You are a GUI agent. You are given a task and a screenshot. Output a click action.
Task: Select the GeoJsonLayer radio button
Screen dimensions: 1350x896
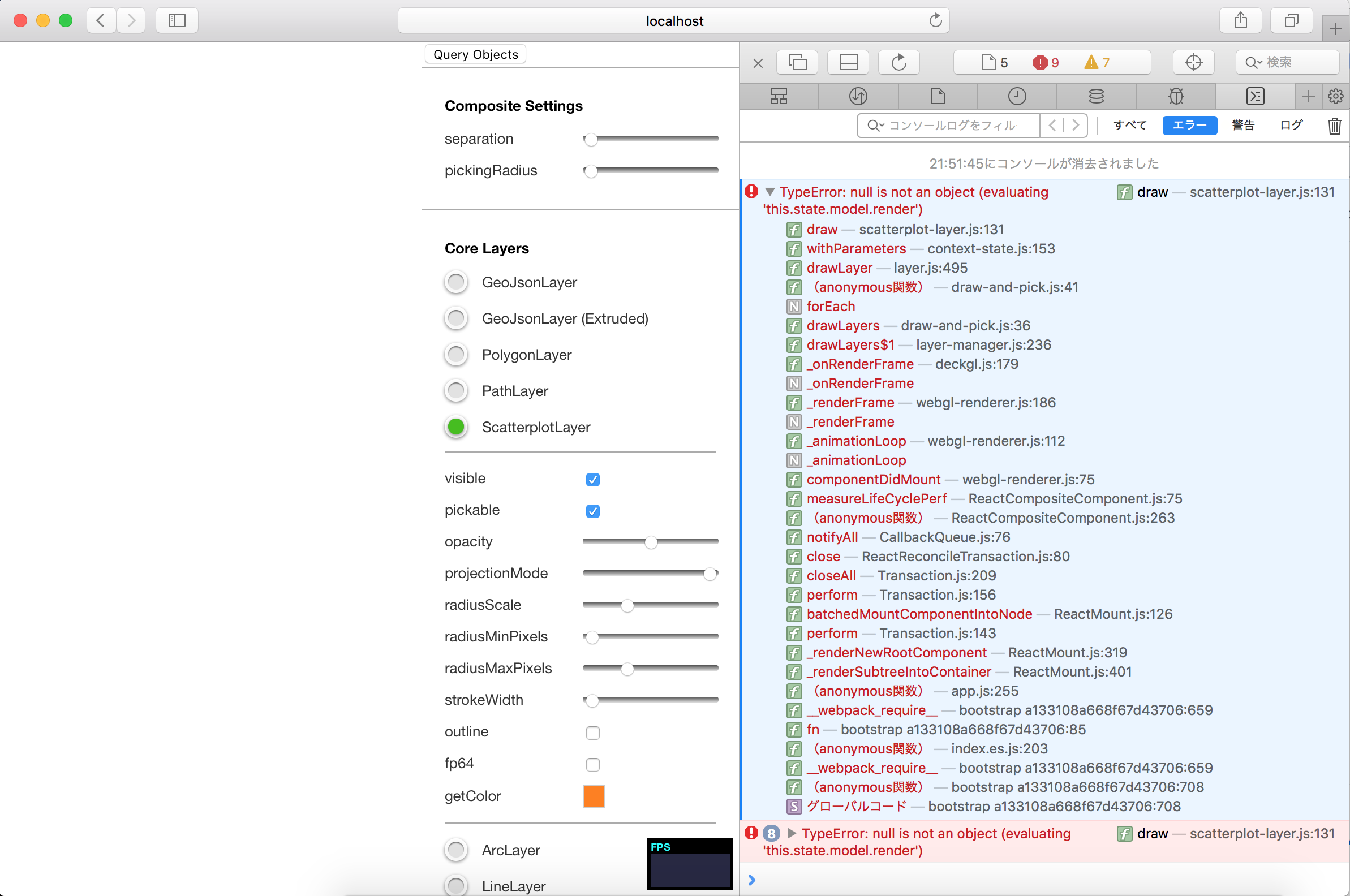point(455,282)
